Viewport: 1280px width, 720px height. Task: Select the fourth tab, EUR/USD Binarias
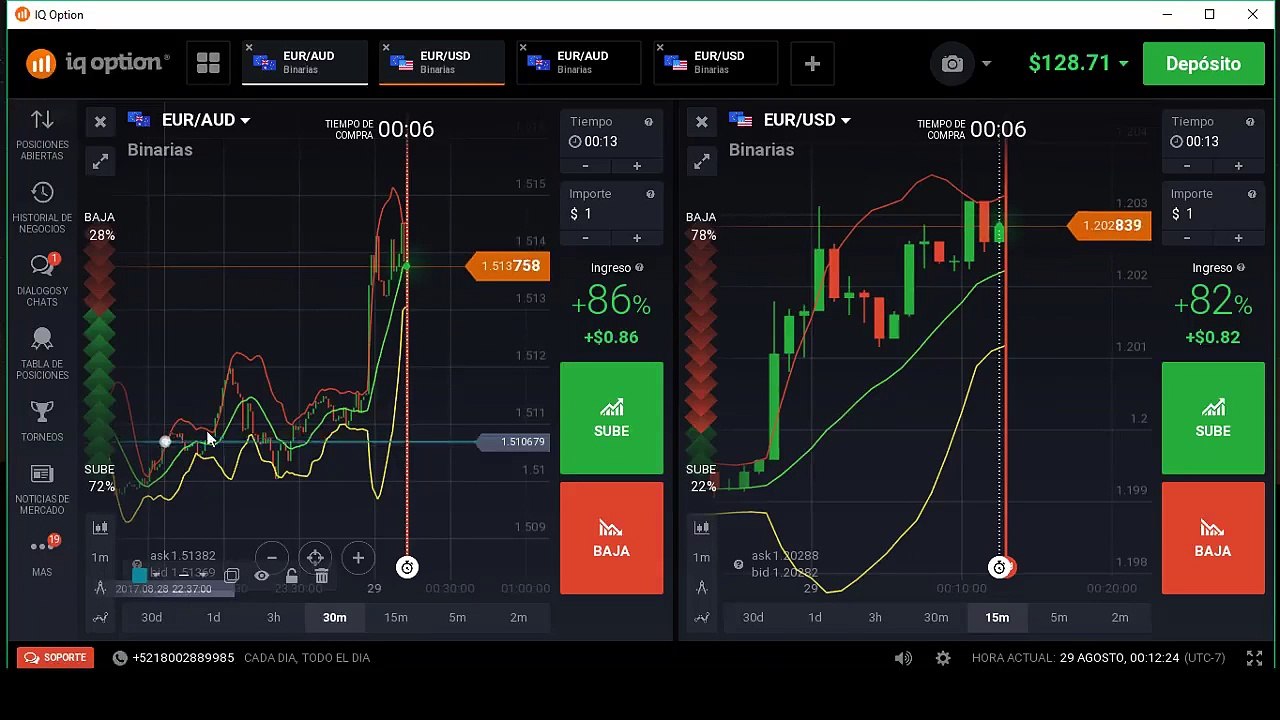click(x=716, y=63)
